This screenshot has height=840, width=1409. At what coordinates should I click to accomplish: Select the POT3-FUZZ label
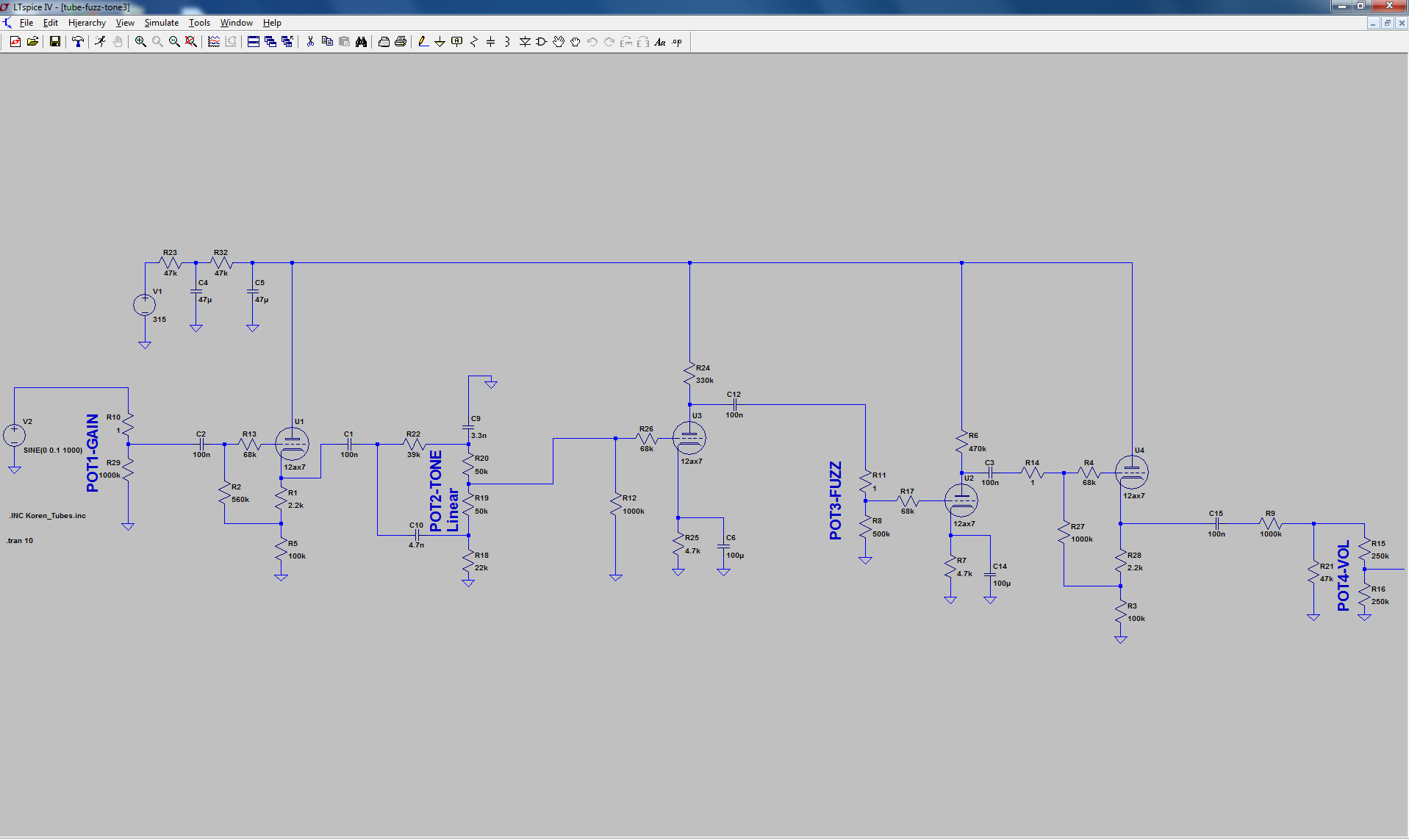(x=836, y=500)
